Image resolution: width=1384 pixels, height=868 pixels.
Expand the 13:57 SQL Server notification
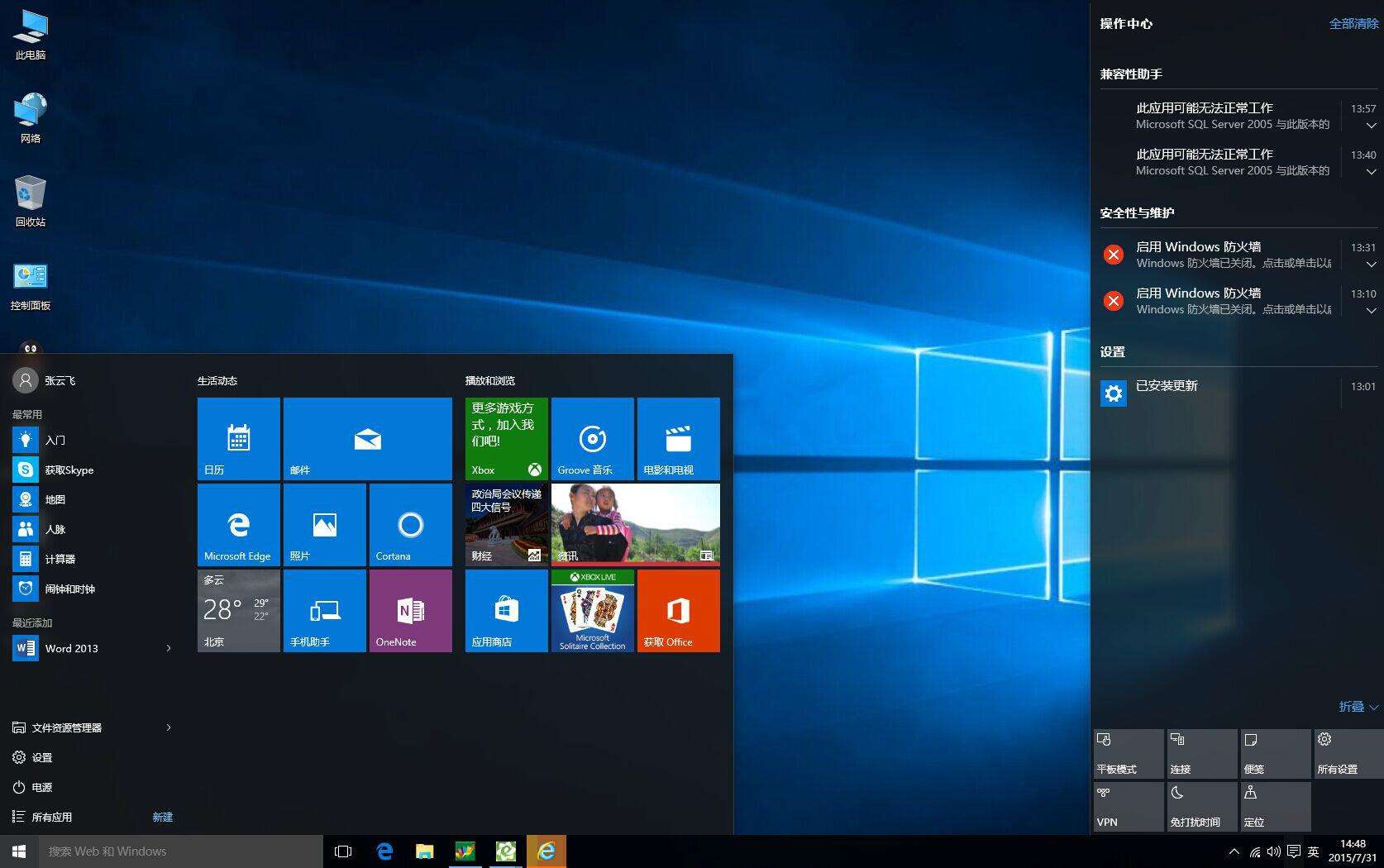[1371, 126]
